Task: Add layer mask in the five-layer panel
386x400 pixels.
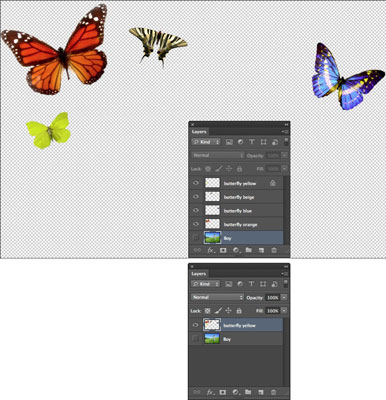Action: (x=223, y=250)
